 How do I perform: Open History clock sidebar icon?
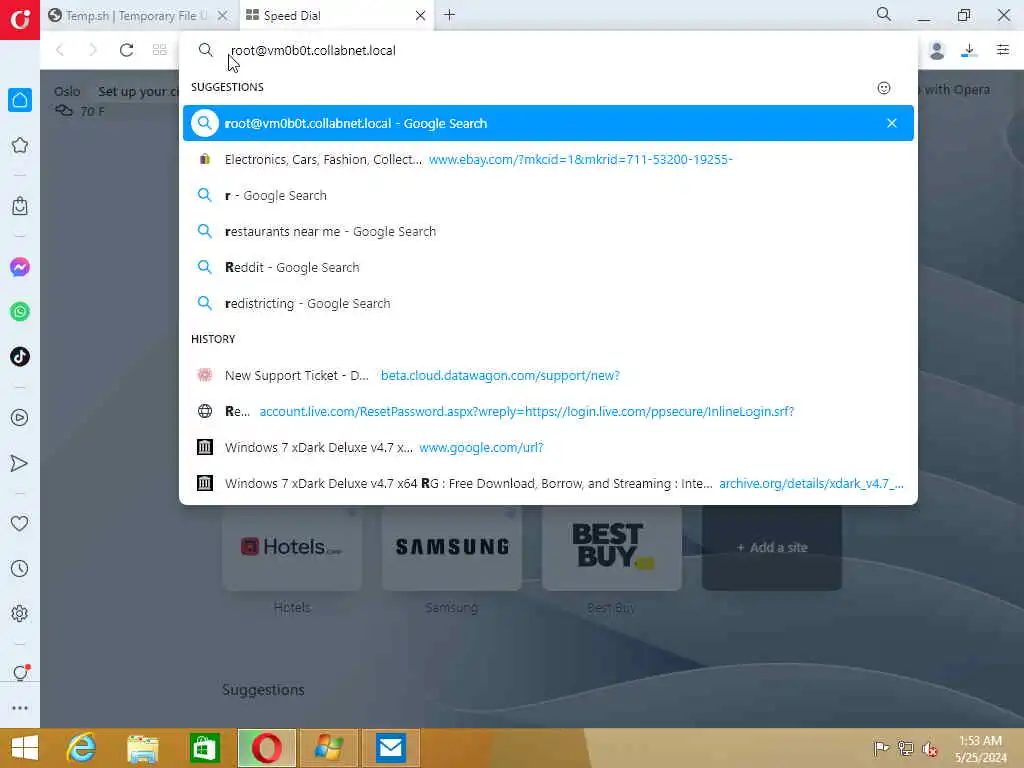(x=20, y=568)
